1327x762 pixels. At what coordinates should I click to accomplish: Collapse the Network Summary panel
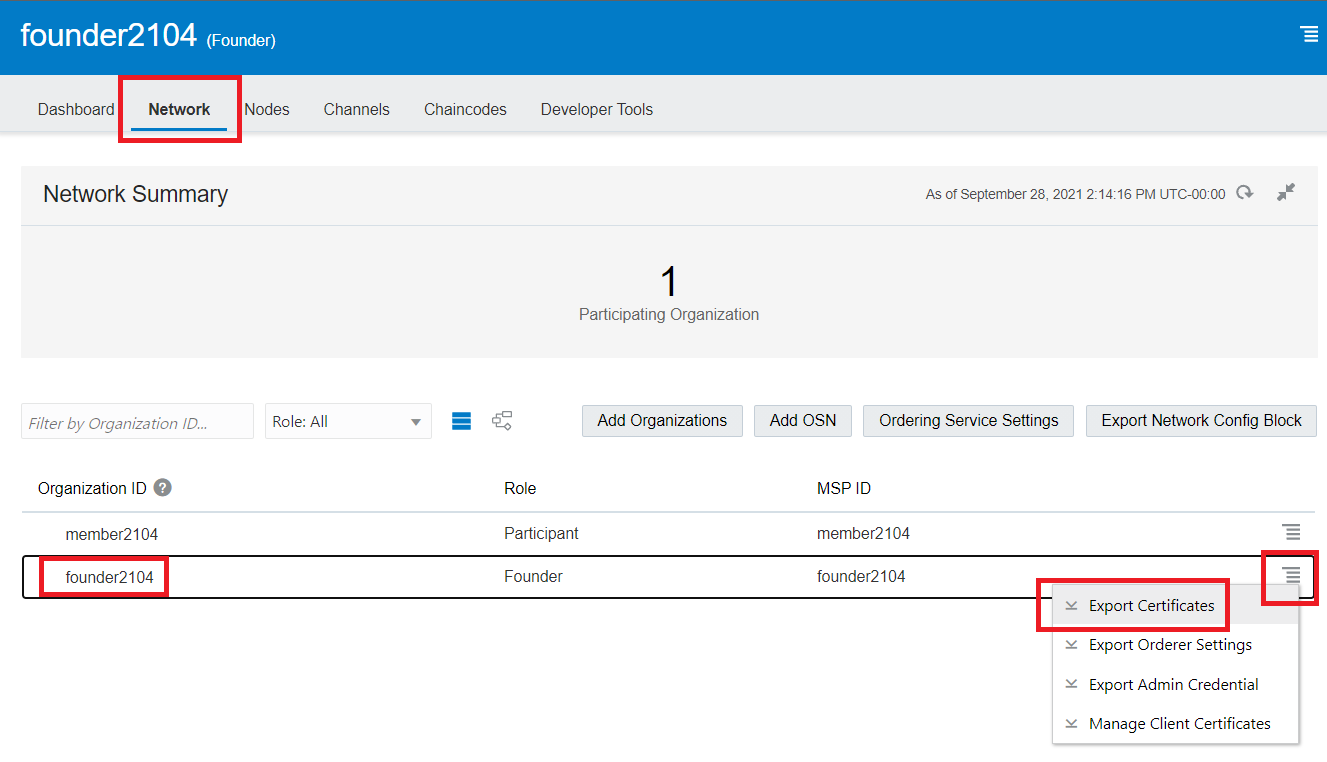[x=1286, y=193]
